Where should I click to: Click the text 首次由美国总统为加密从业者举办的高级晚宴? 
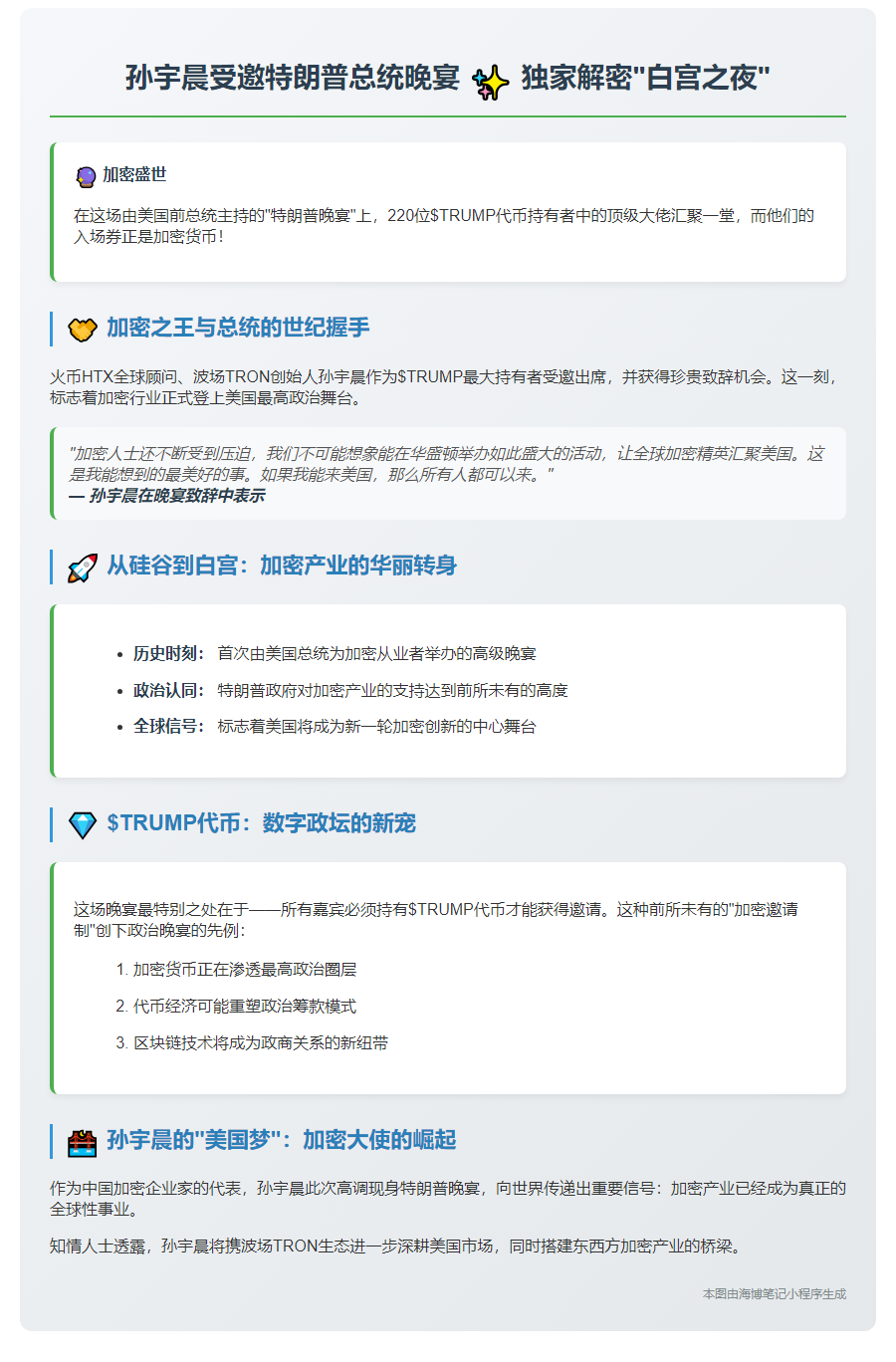(377, 654)
